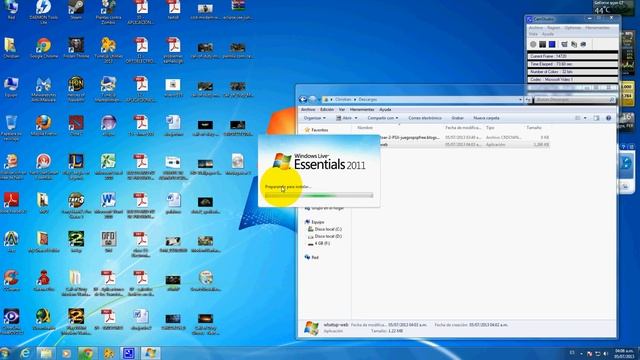Open the Herramientas menu in Explorer
The width and height of the screenshot is (640, 360).
(x=362, y=109)
